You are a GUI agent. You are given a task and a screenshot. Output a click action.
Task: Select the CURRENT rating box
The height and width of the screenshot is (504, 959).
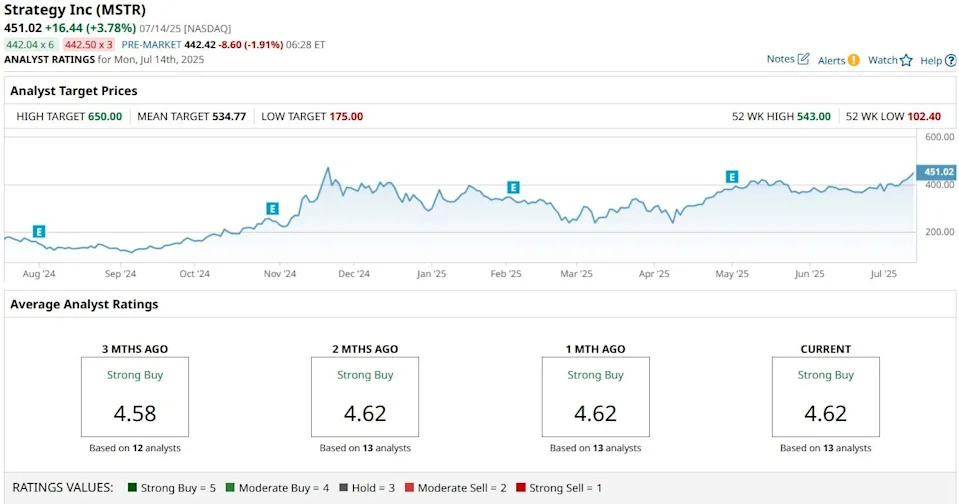(826, 397)
